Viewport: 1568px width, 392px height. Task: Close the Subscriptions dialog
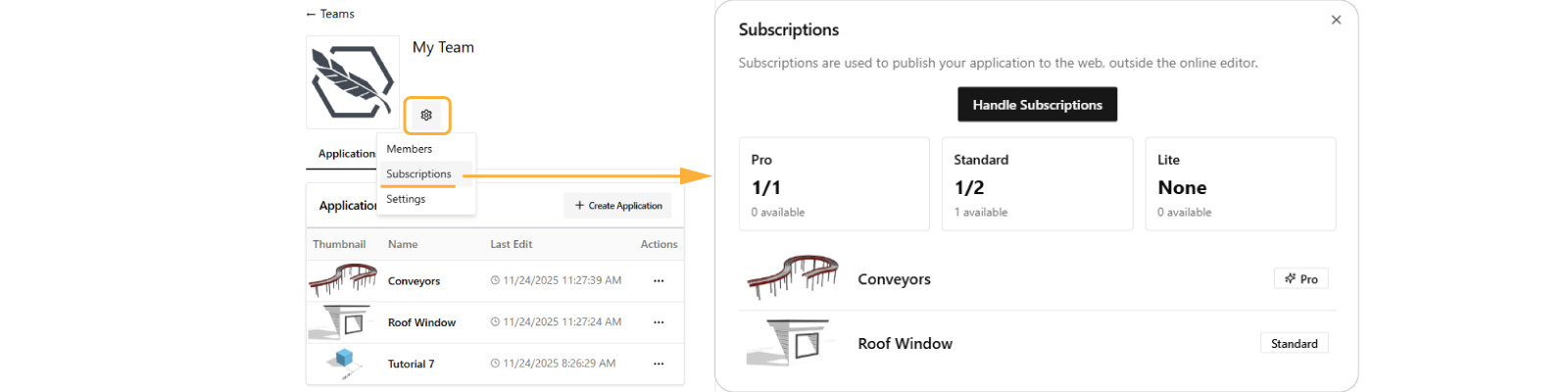tap(1336, 20)
